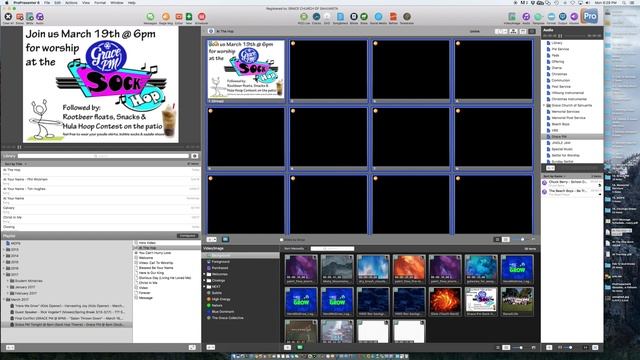Click the Slides clear icon in toolbar
Screen dimensions: 640x360
coord(20,17)
